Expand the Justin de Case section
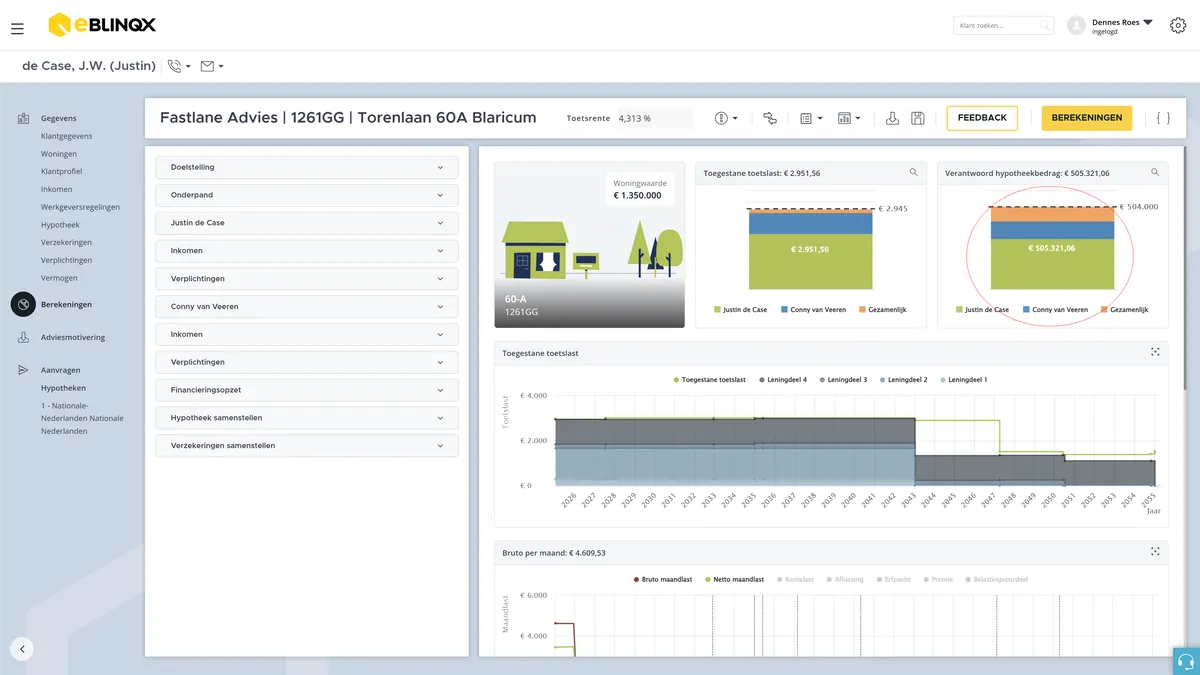This screenshot has height=675, width=1200. pyautogui.click(x=307, y=223)
